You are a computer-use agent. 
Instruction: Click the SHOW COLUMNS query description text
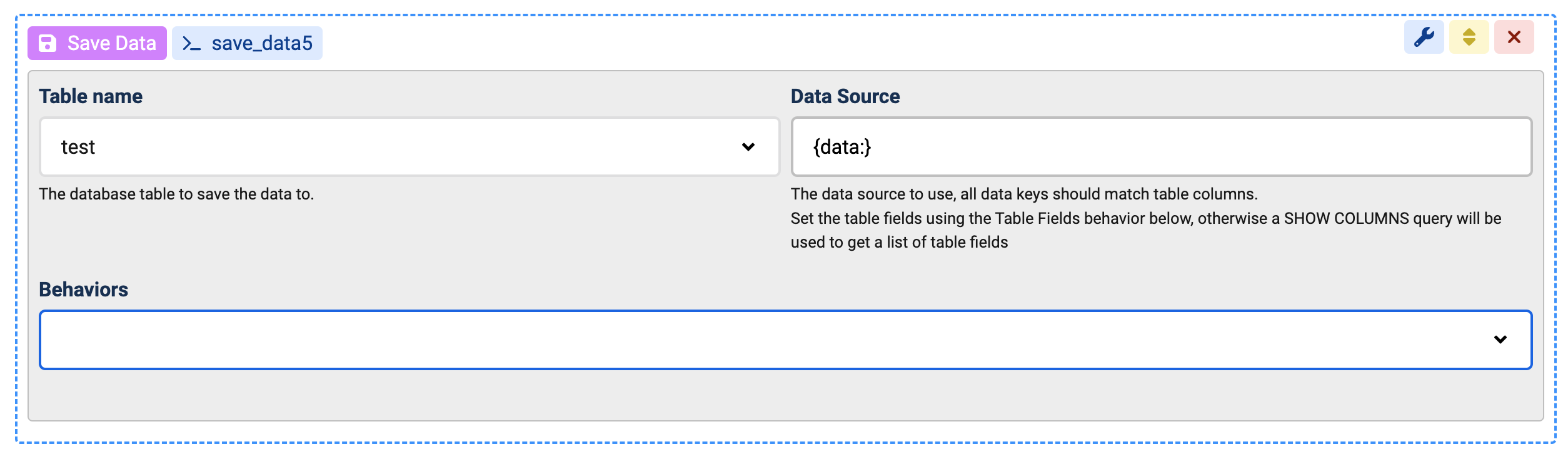click(1145, 218)
